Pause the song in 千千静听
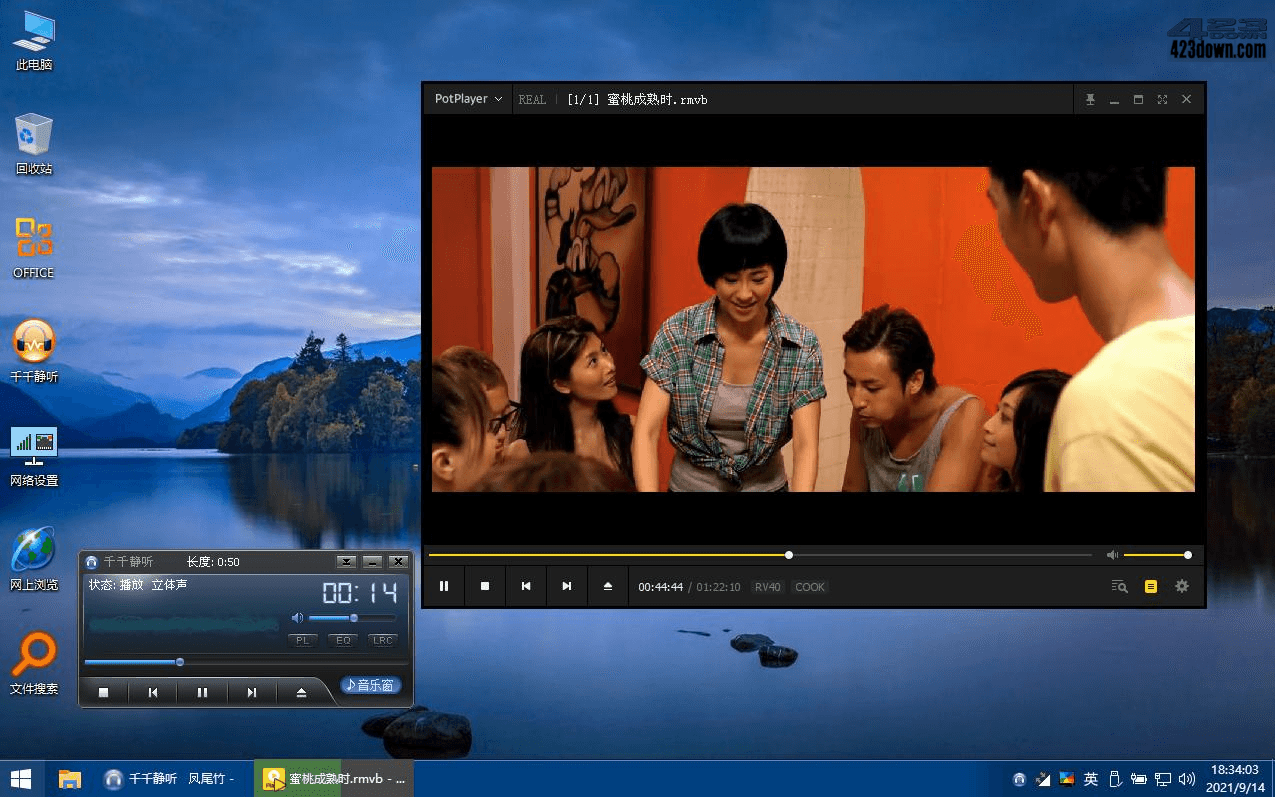The width and height of the screenshot is (1275, 797). pos(202,692)
